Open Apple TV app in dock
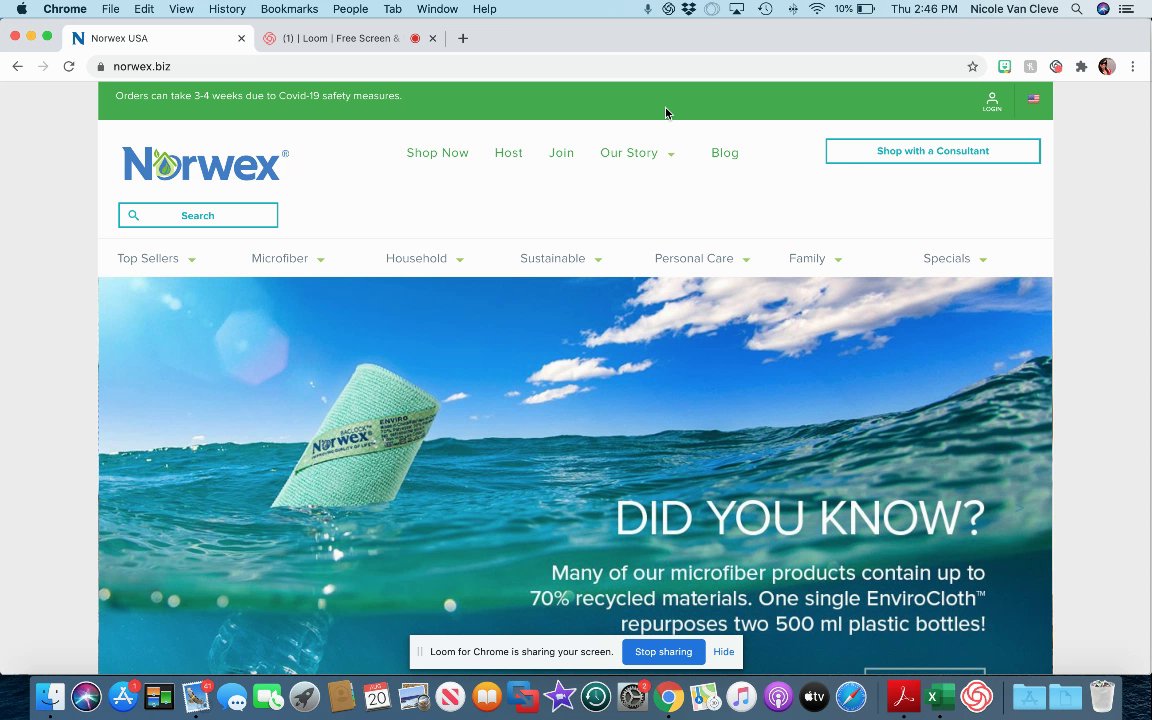The height and width of the screenshot is (720, 1152). (x=814, y=696)
